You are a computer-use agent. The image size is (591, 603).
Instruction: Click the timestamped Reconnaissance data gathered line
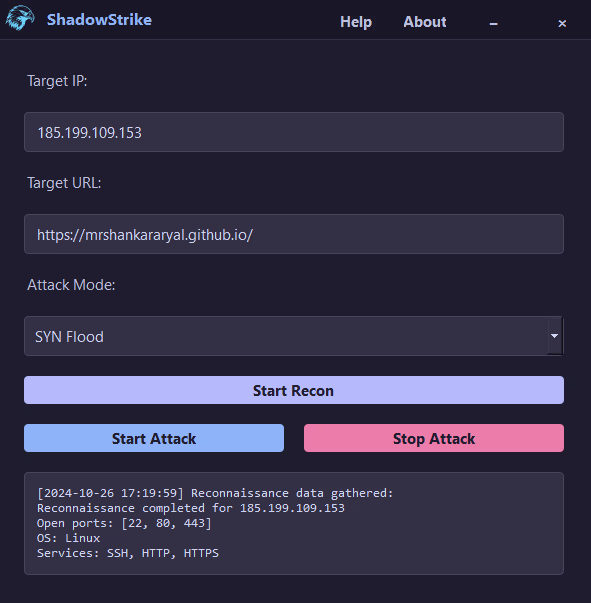pyautogui.click(x=215, y=493)
